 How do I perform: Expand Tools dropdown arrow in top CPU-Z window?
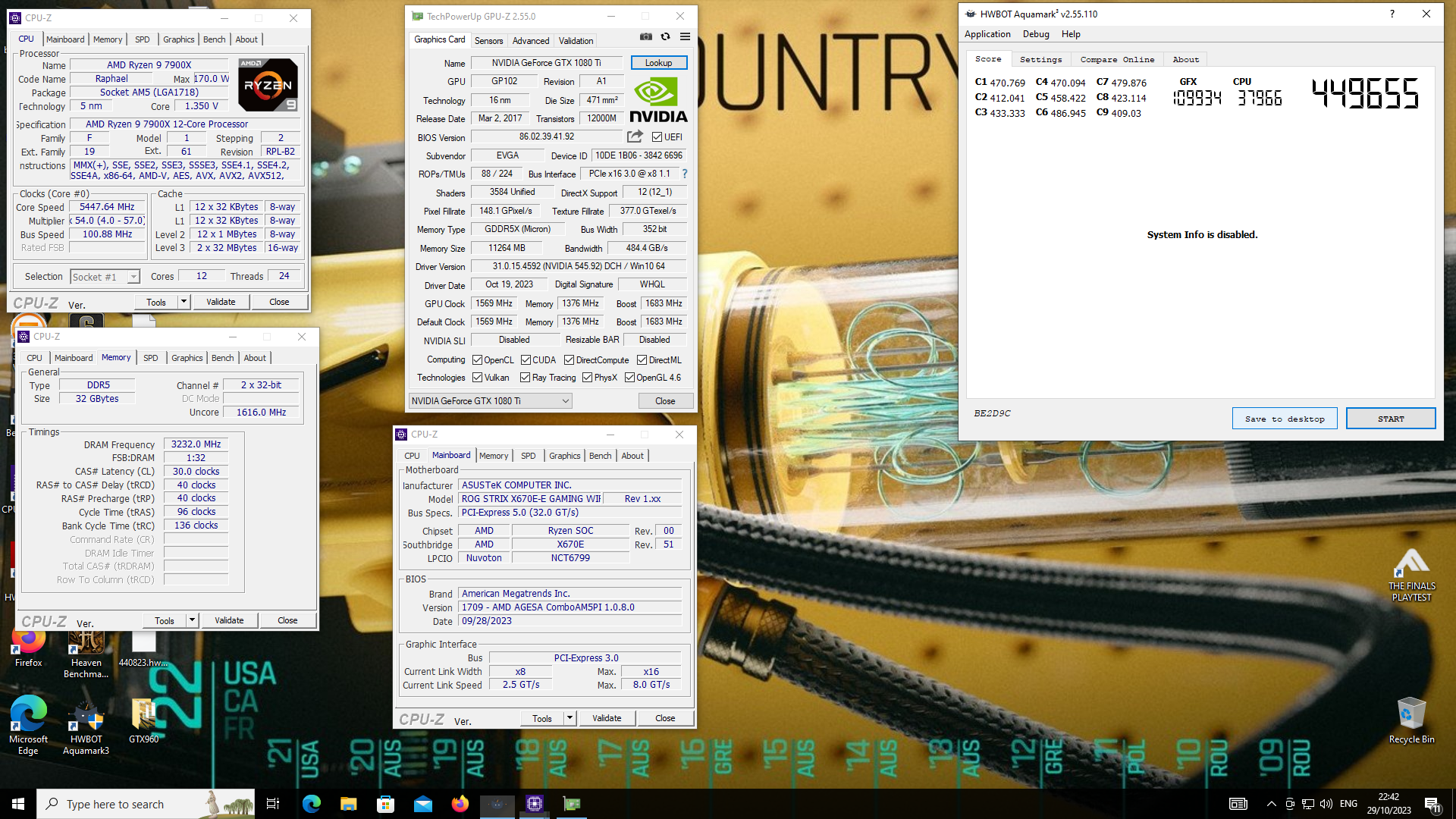184,302
